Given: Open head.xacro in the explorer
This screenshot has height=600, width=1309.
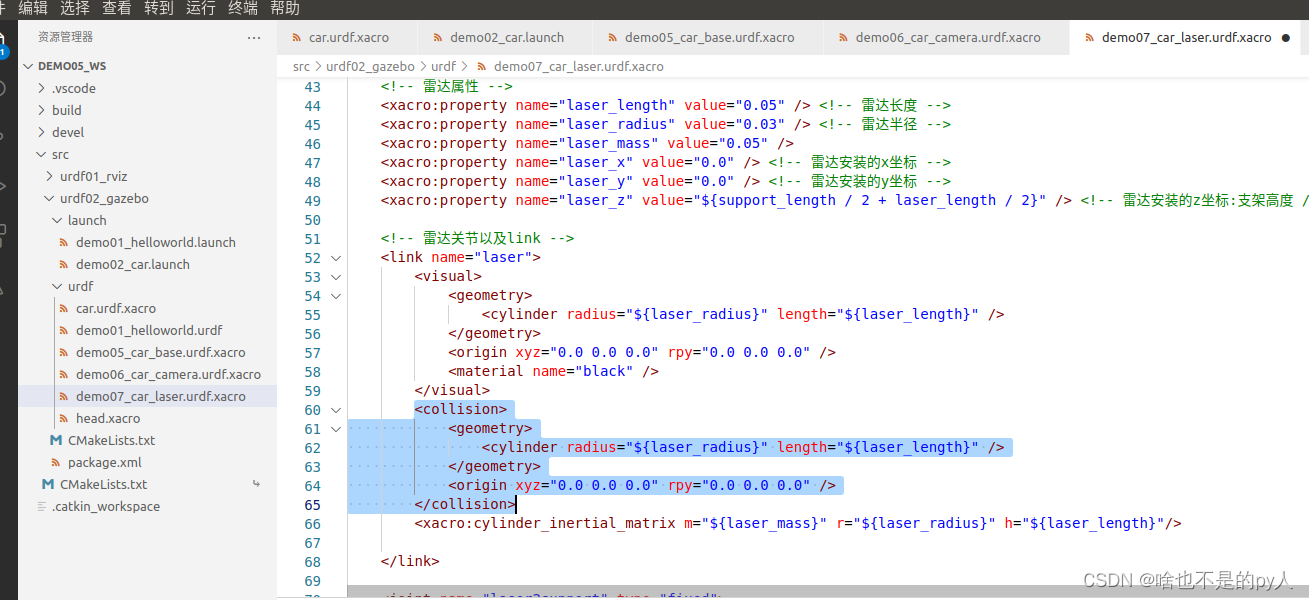Looking at the screenshot, I should pos(108,418).
